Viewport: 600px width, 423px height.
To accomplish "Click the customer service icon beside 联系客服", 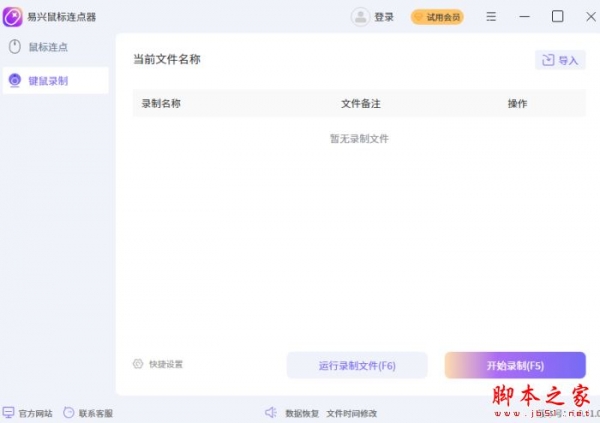I will pyautogui.click(x=69, y=412).
